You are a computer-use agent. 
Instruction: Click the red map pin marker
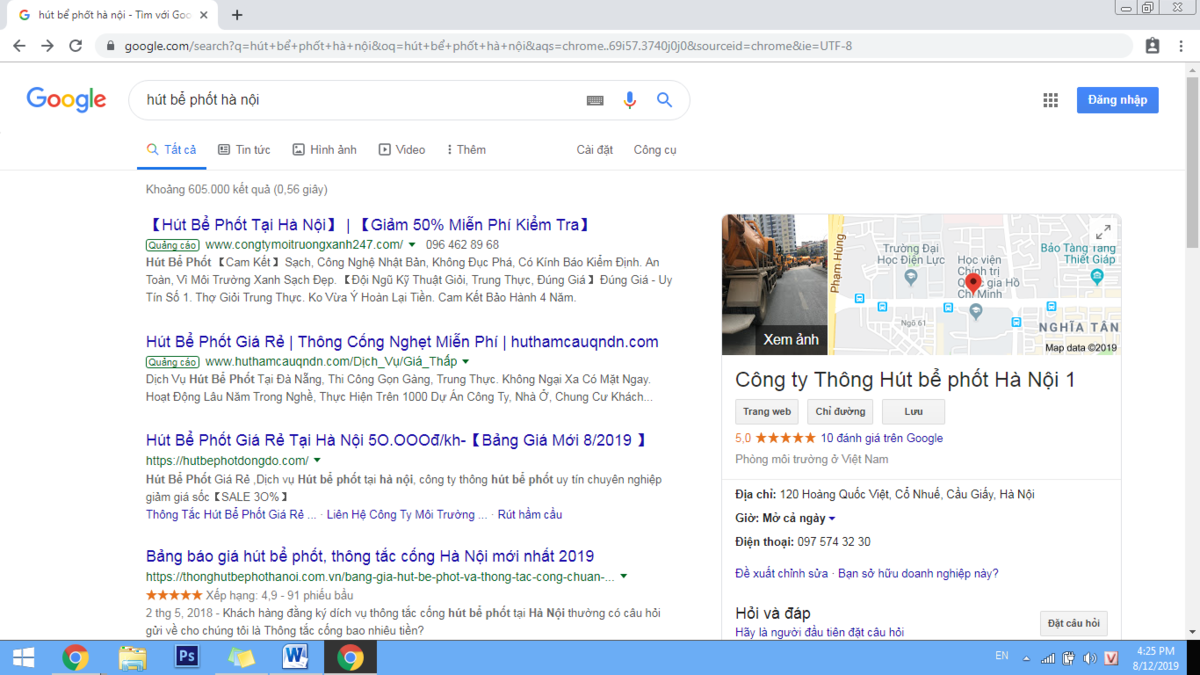pos(974,284)
